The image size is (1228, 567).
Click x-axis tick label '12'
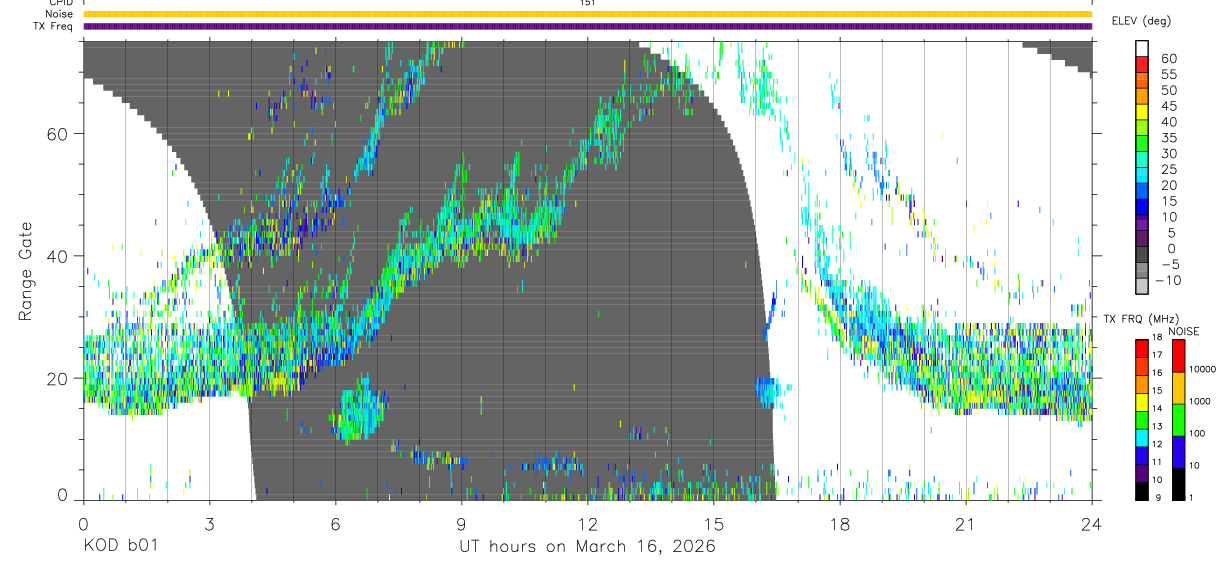pyautogui.click(x=587, y=523)
